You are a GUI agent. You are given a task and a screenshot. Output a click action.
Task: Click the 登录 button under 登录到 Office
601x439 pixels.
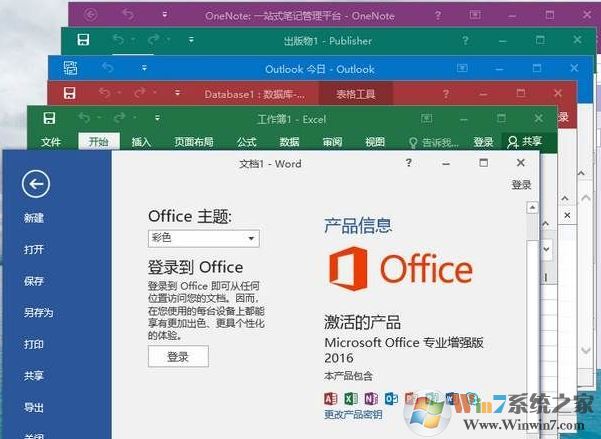(x=178, y=357)
